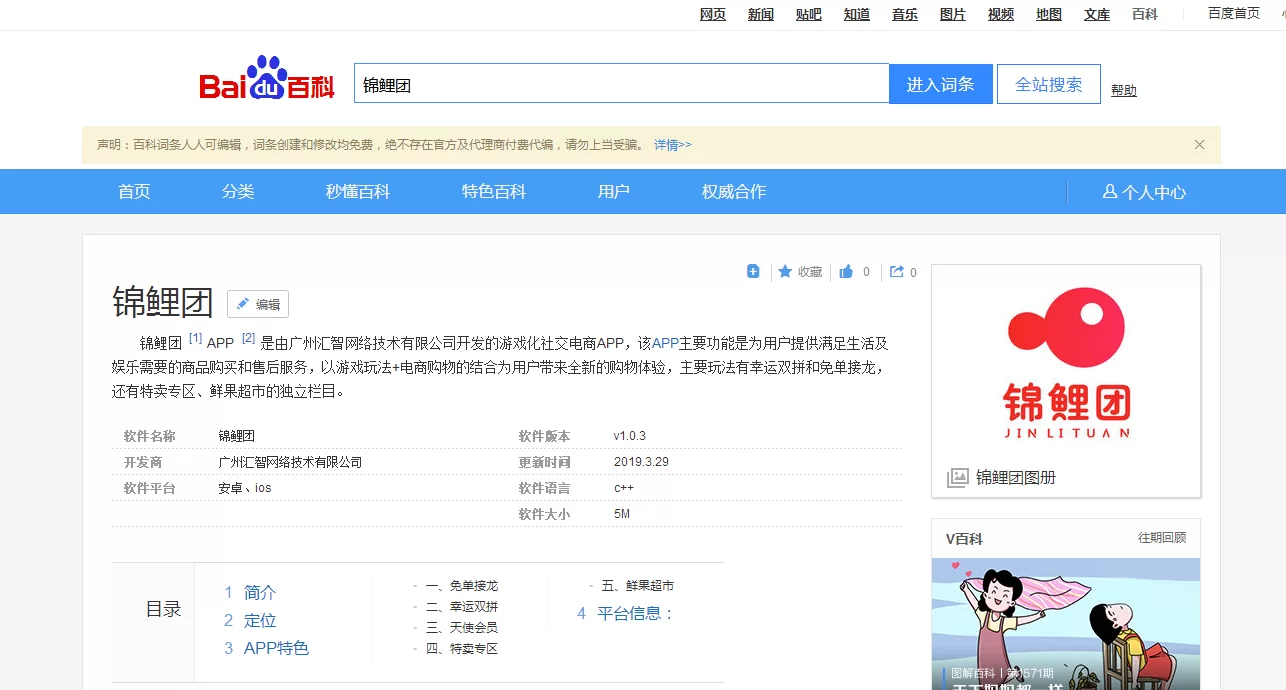Viewport: 1286px width, 690px height.
Task: Open the V百科 featured image thumbnail
Action: click(1065, 620)
